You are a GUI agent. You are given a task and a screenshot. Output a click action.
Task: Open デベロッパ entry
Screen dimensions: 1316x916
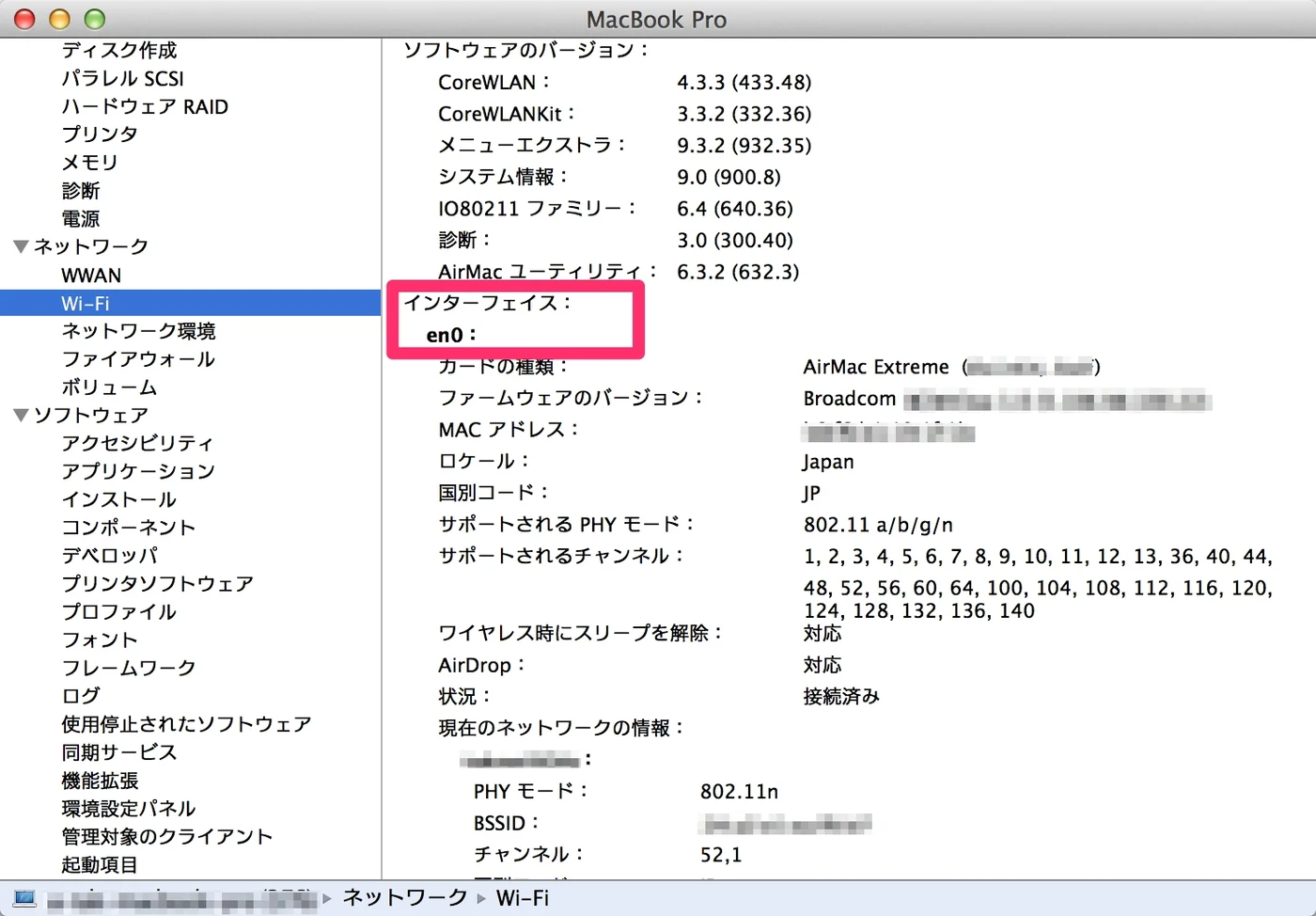[x=110, y=556]
